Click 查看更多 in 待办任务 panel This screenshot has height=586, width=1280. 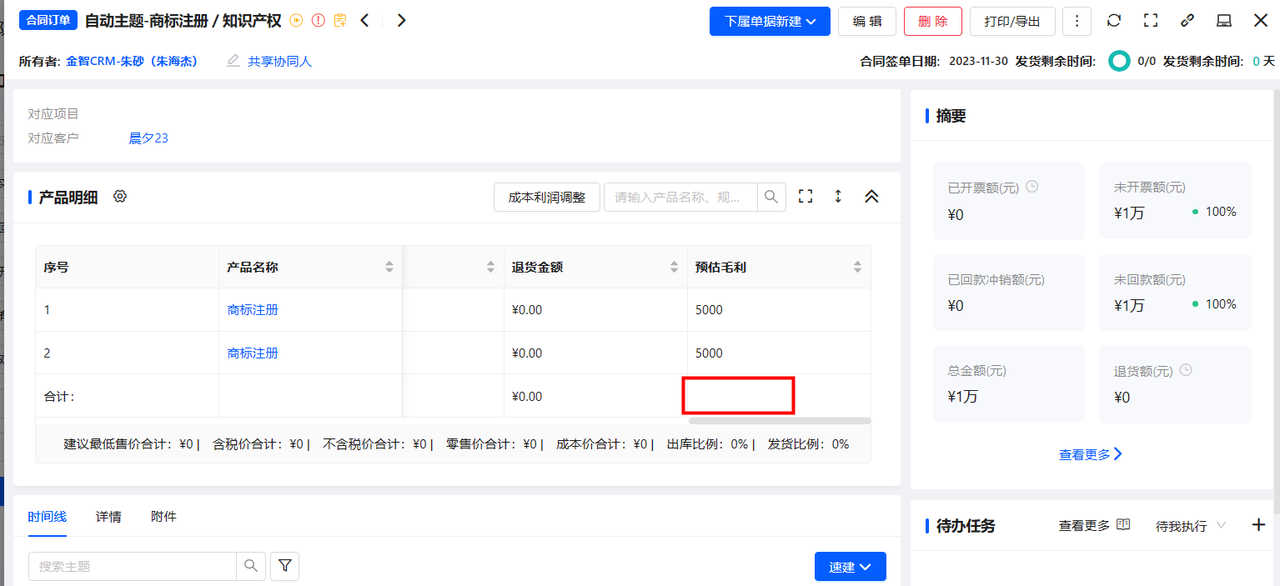click(1085, 526)
